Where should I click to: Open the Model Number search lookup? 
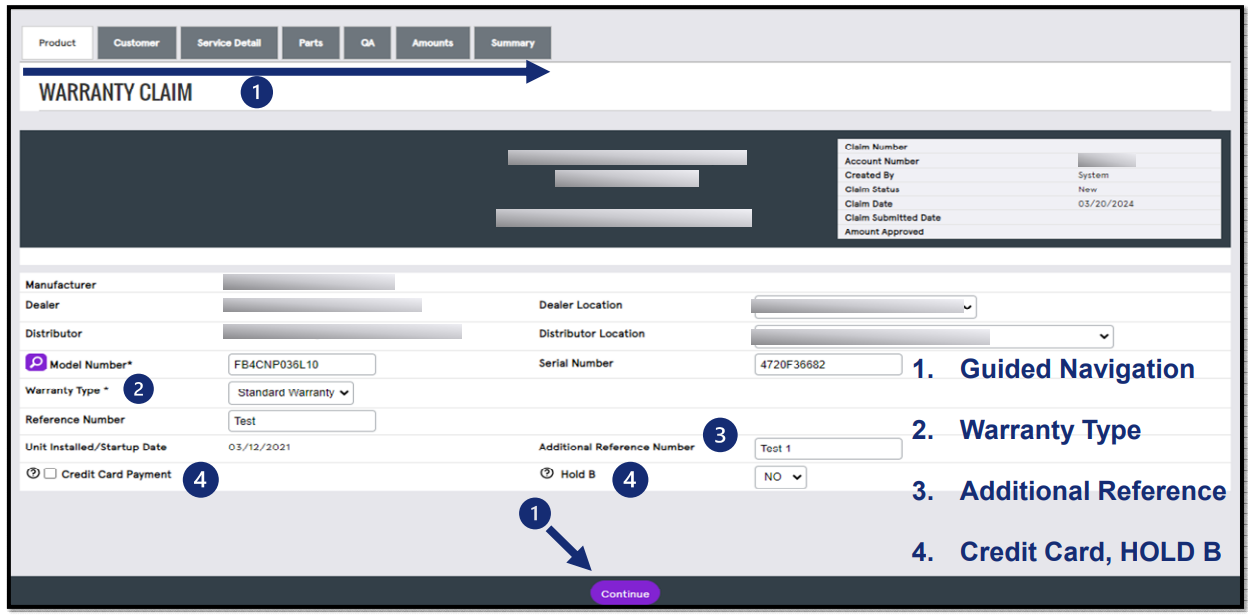coord(36,363)
